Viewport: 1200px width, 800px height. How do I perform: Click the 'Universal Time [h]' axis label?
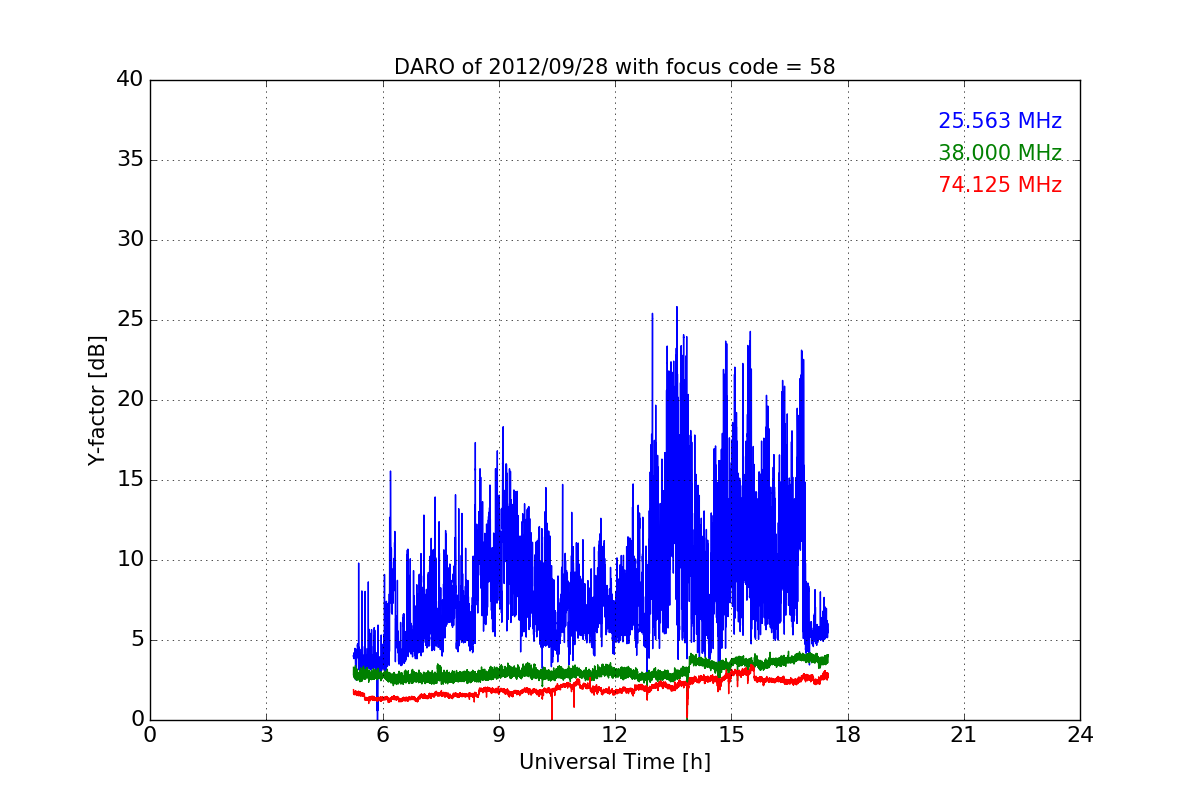[615, 762]
